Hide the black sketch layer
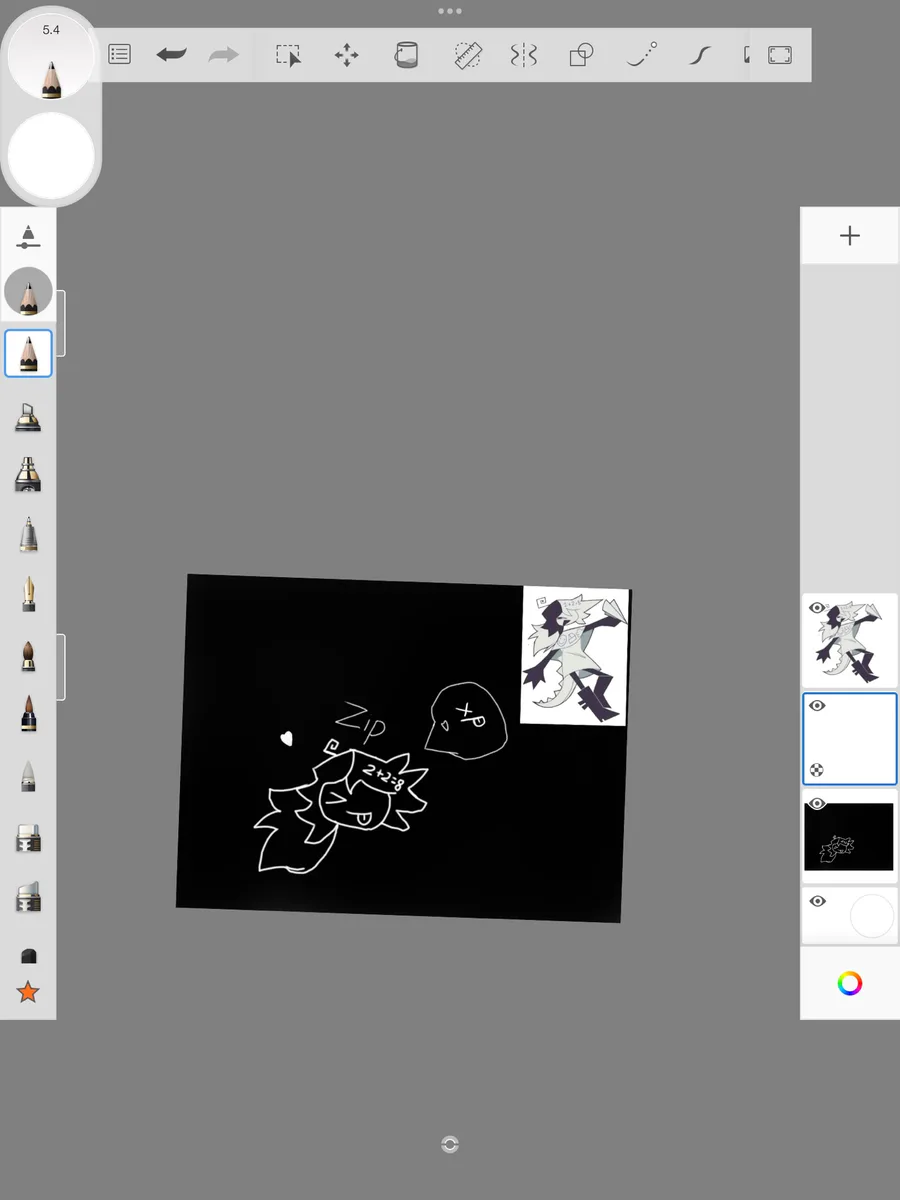Screen dimensions: 900x1200 pos(817,803)
